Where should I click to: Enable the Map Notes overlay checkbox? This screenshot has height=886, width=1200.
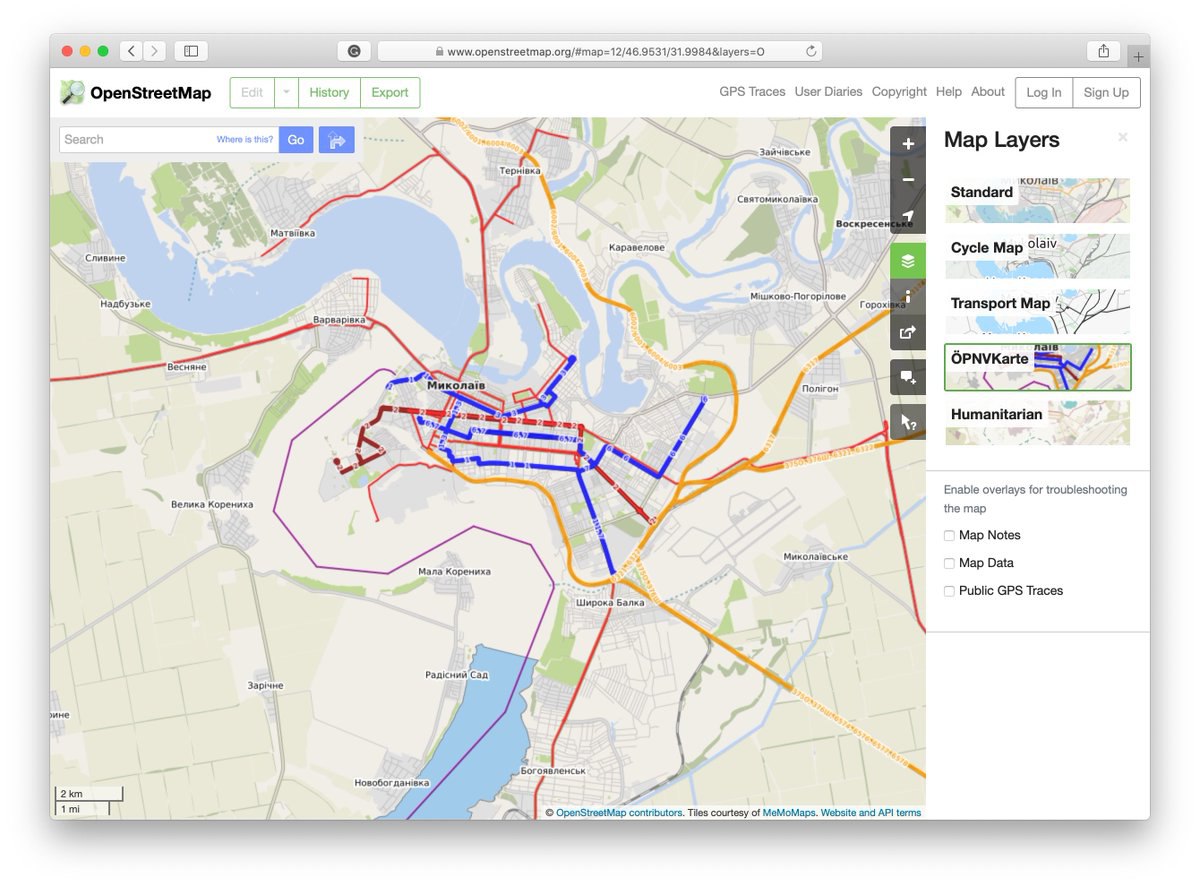click(949, 536)
